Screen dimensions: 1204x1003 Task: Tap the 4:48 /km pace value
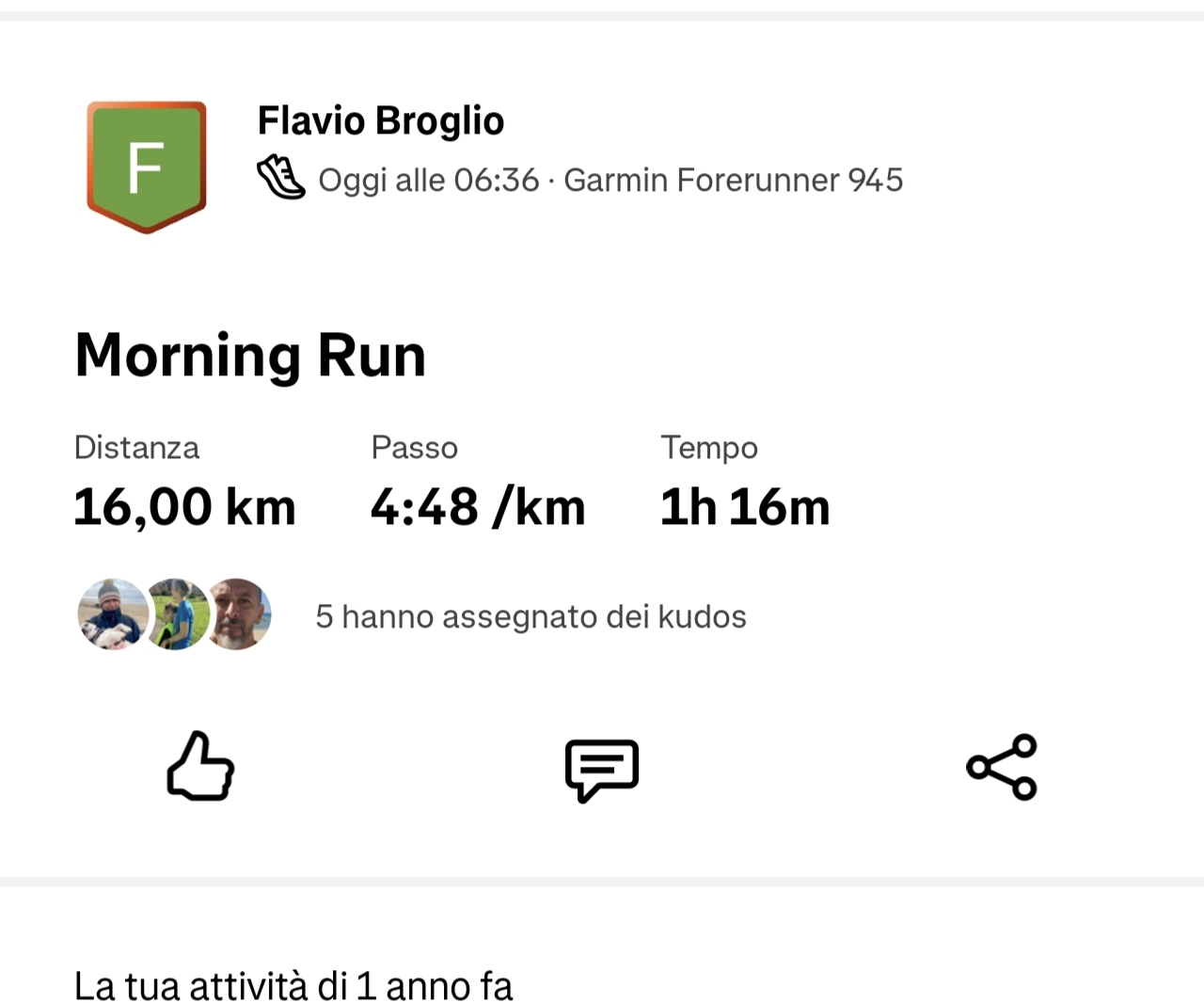tap(478, 507)
